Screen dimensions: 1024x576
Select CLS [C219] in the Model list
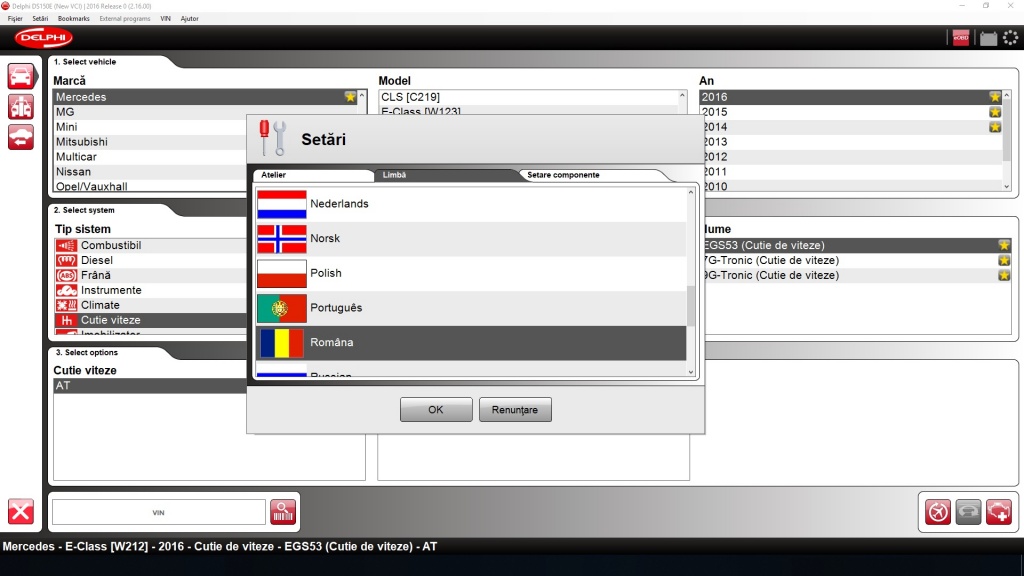(x=528, y=97)
